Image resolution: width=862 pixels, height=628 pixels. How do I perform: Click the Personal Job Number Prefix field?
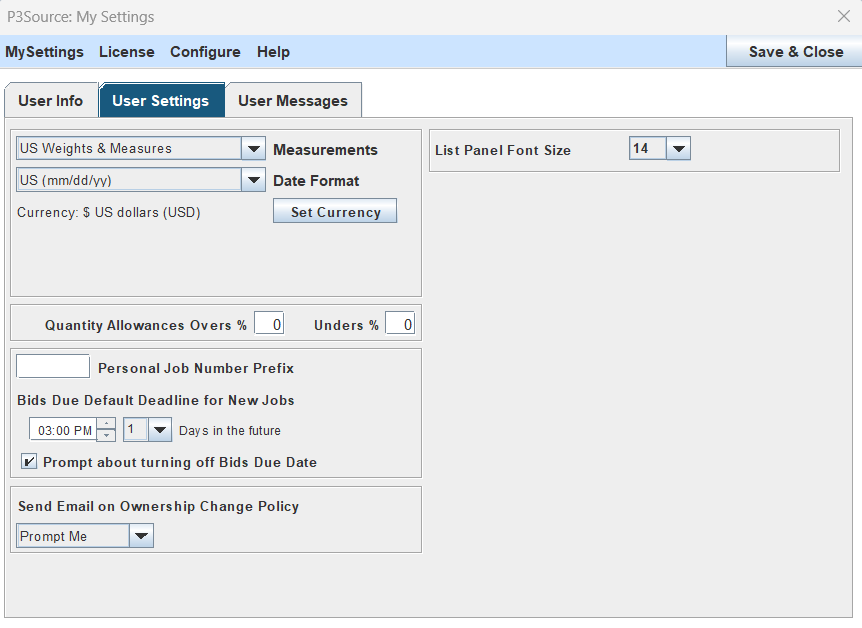click(x=52, y=366)
